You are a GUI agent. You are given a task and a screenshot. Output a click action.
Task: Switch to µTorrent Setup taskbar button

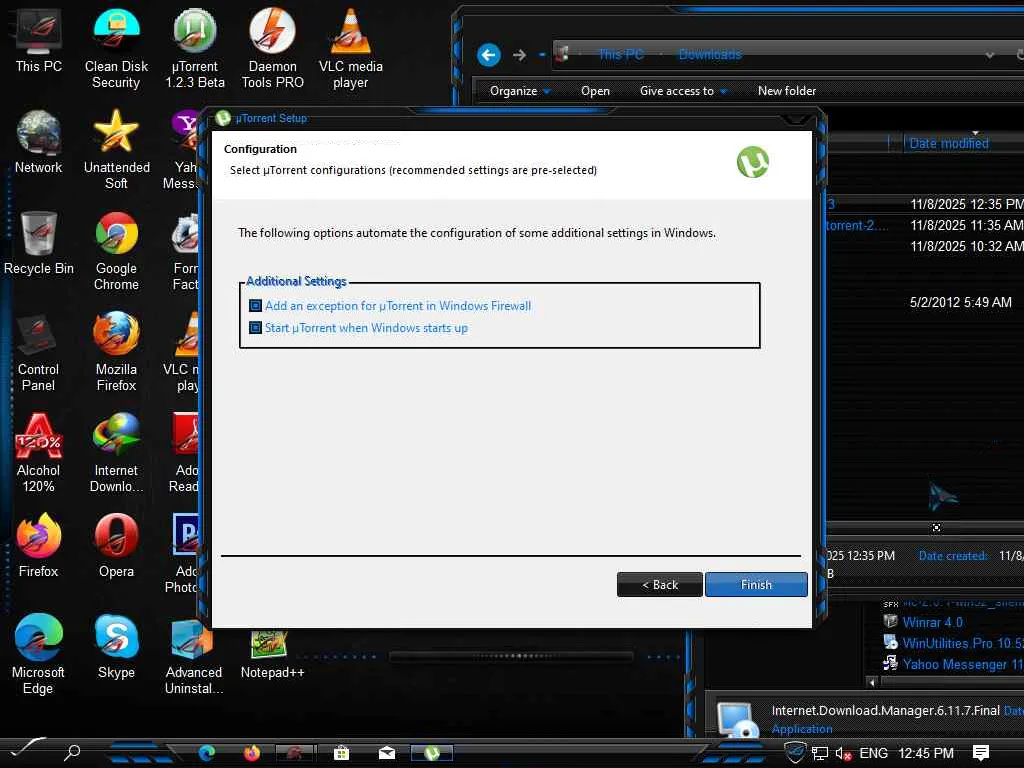tap(431, 753)
